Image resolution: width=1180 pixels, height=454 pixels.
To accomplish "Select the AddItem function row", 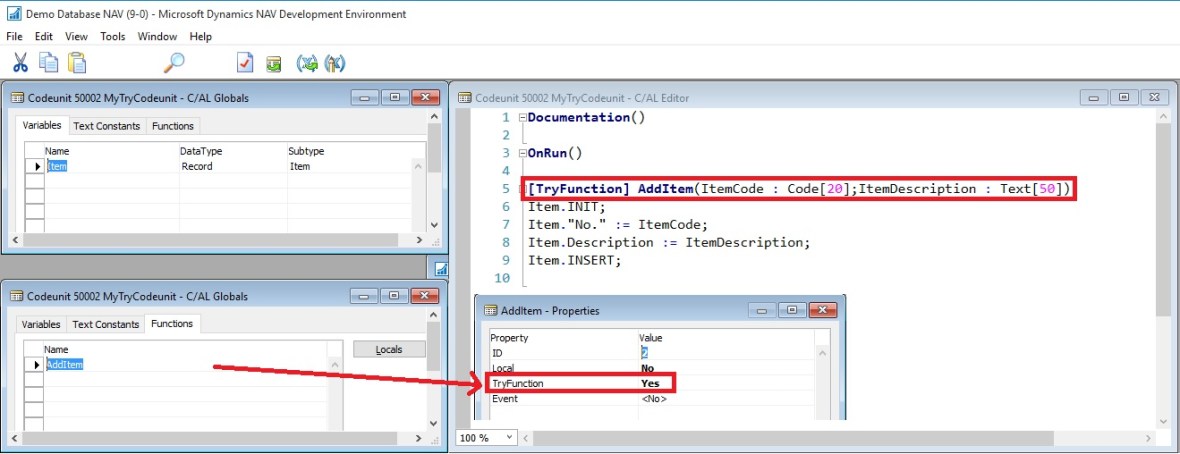I will click(66, 365).
